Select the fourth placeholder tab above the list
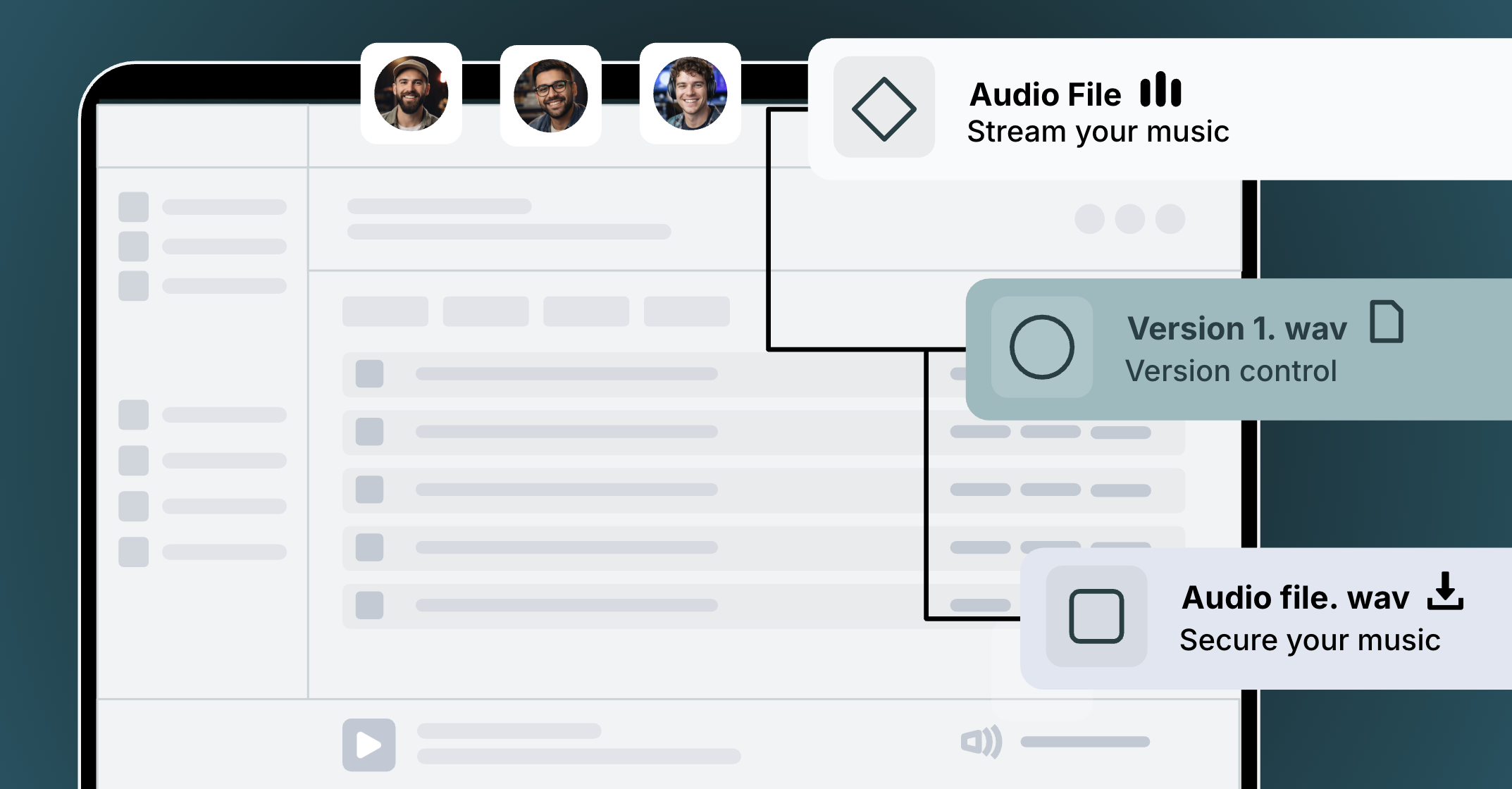 point(686,311)
